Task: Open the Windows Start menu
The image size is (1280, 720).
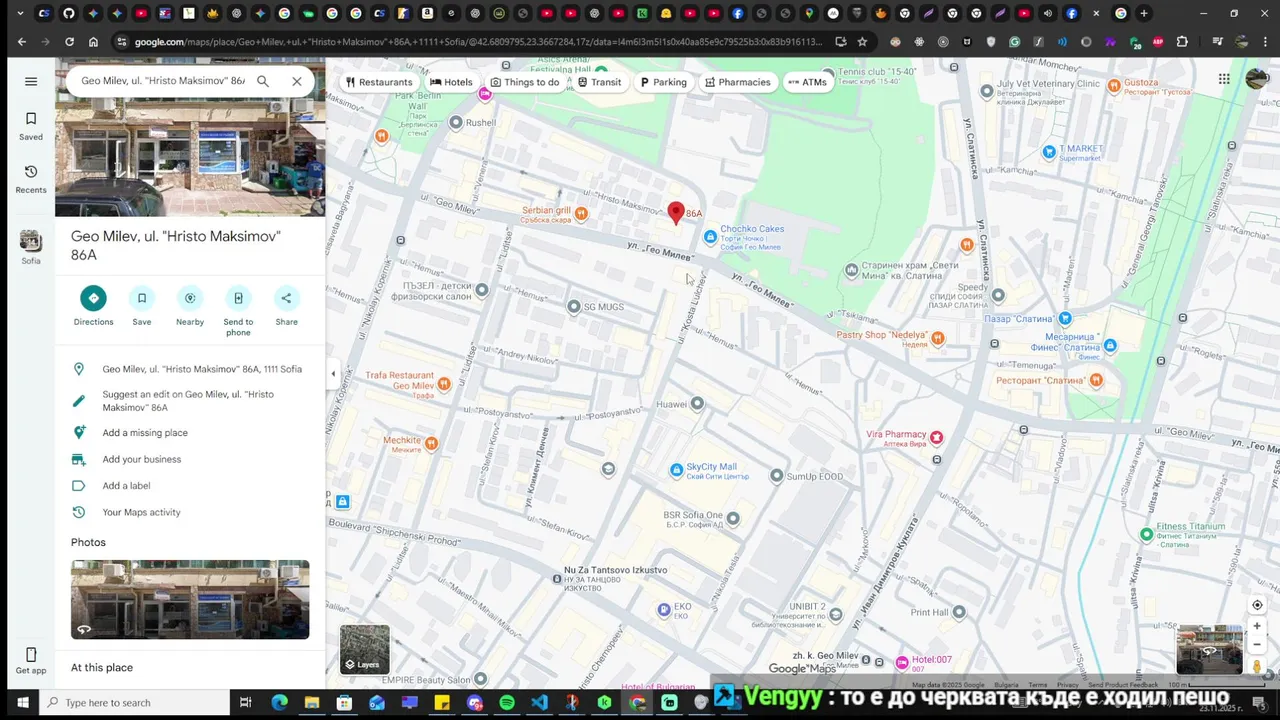Action: (22, 703)
